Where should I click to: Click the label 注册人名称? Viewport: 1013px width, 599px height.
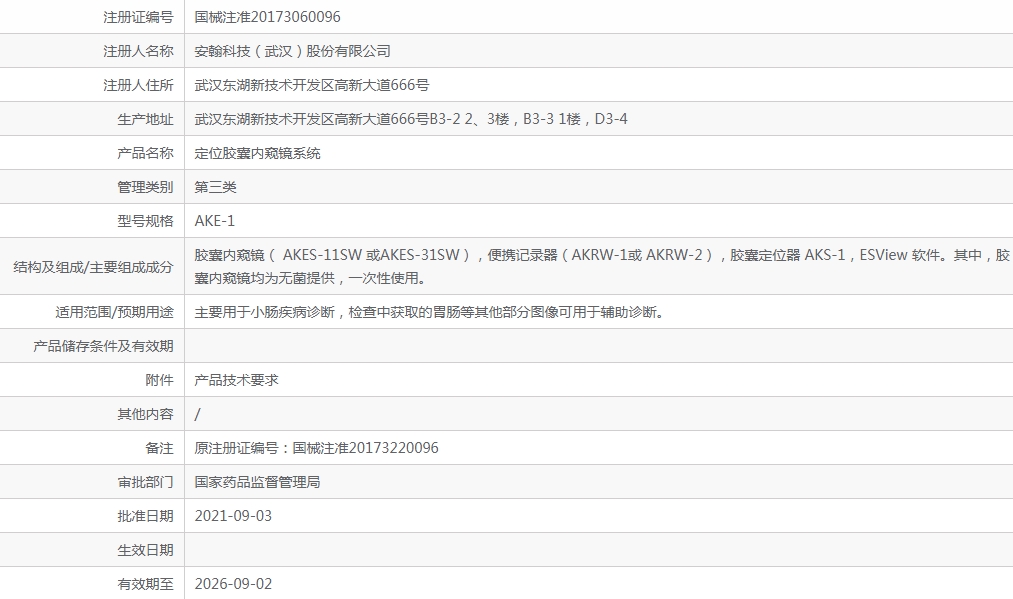pyautogui.click(x=138, y=51)
